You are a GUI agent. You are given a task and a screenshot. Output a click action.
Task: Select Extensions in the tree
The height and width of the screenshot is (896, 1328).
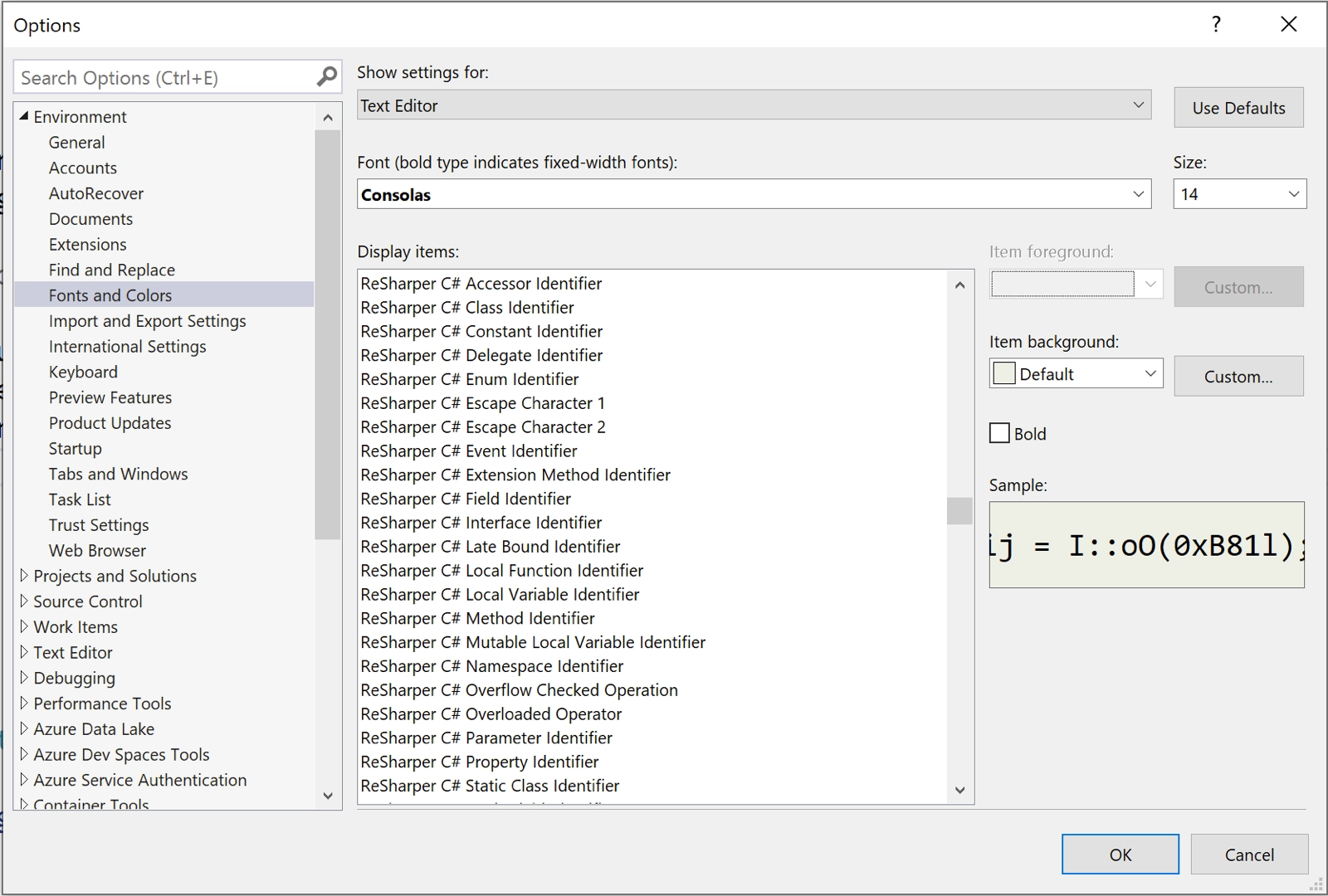[88, 245]
